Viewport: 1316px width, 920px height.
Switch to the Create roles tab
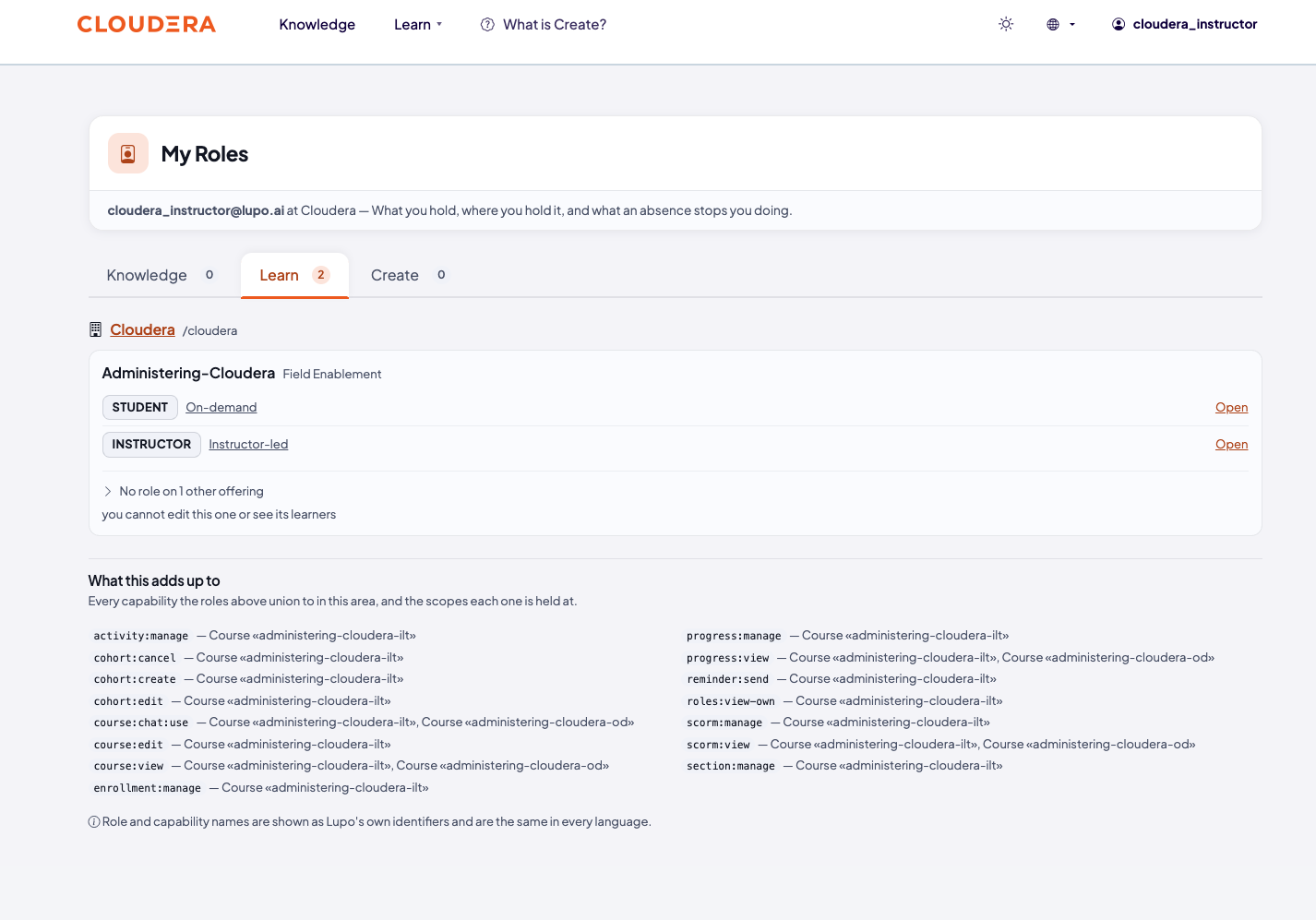click(x=408, y=275)
